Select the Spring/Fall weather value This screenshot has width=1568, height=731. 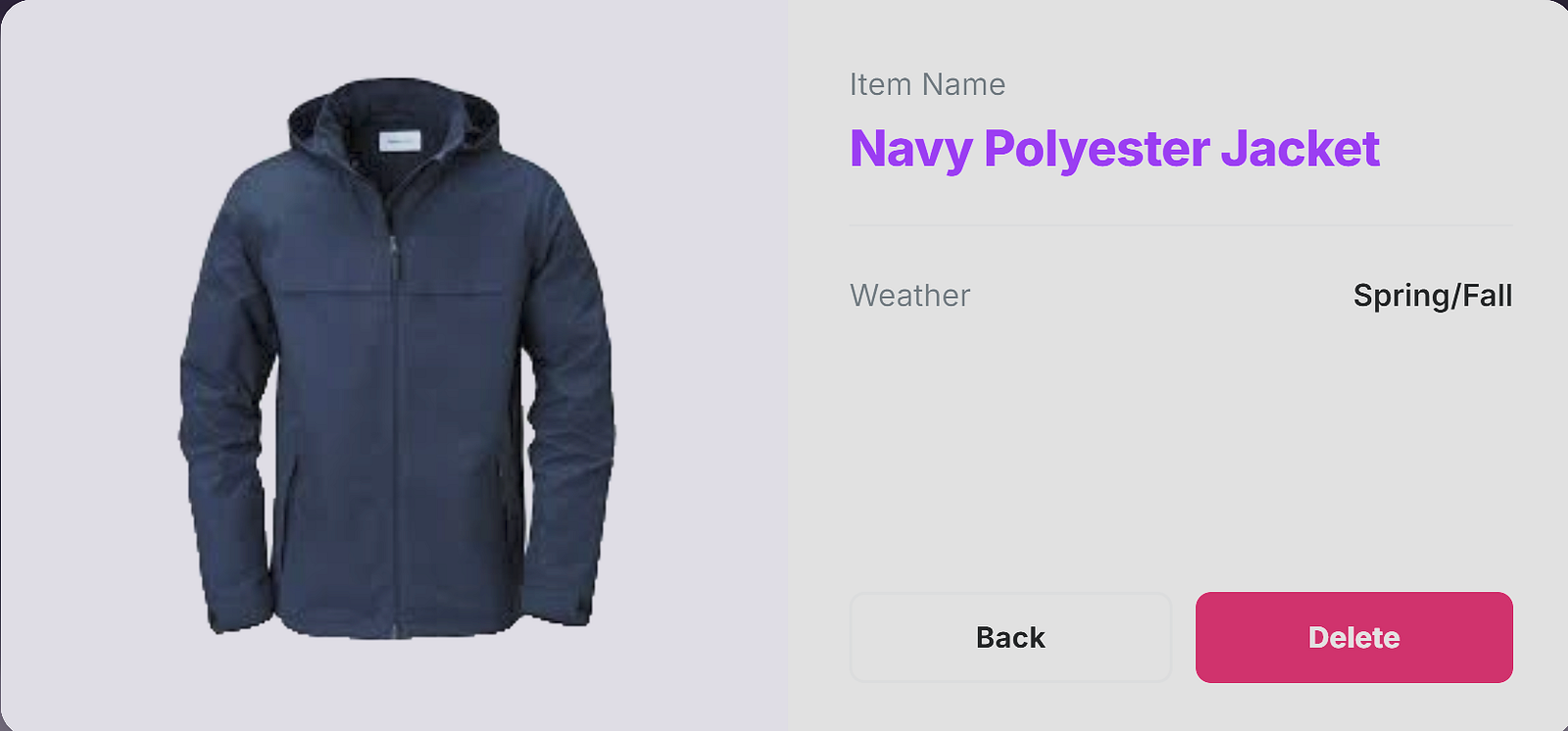click(1432, 295)
